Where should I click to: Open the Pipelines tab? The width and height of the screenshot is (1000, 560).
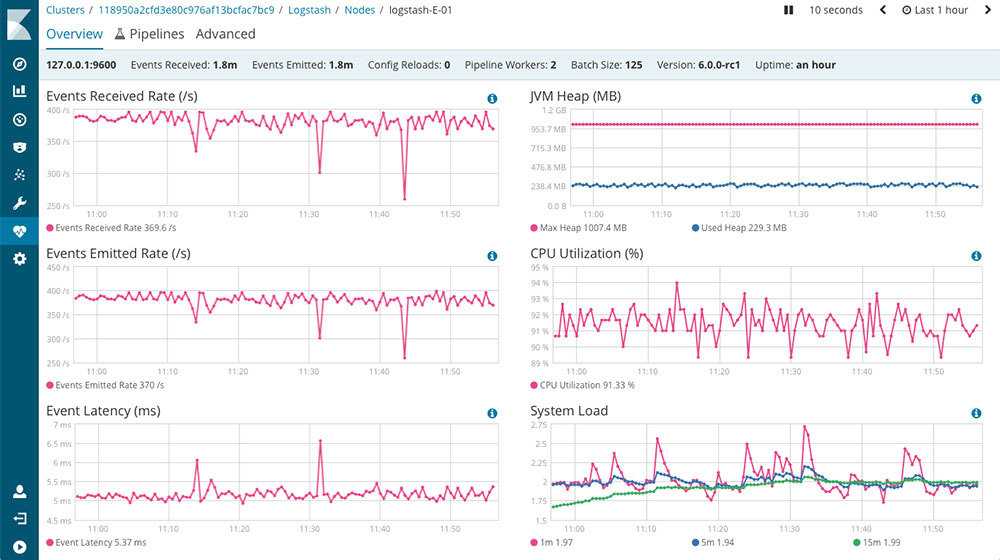click(149, 34)
